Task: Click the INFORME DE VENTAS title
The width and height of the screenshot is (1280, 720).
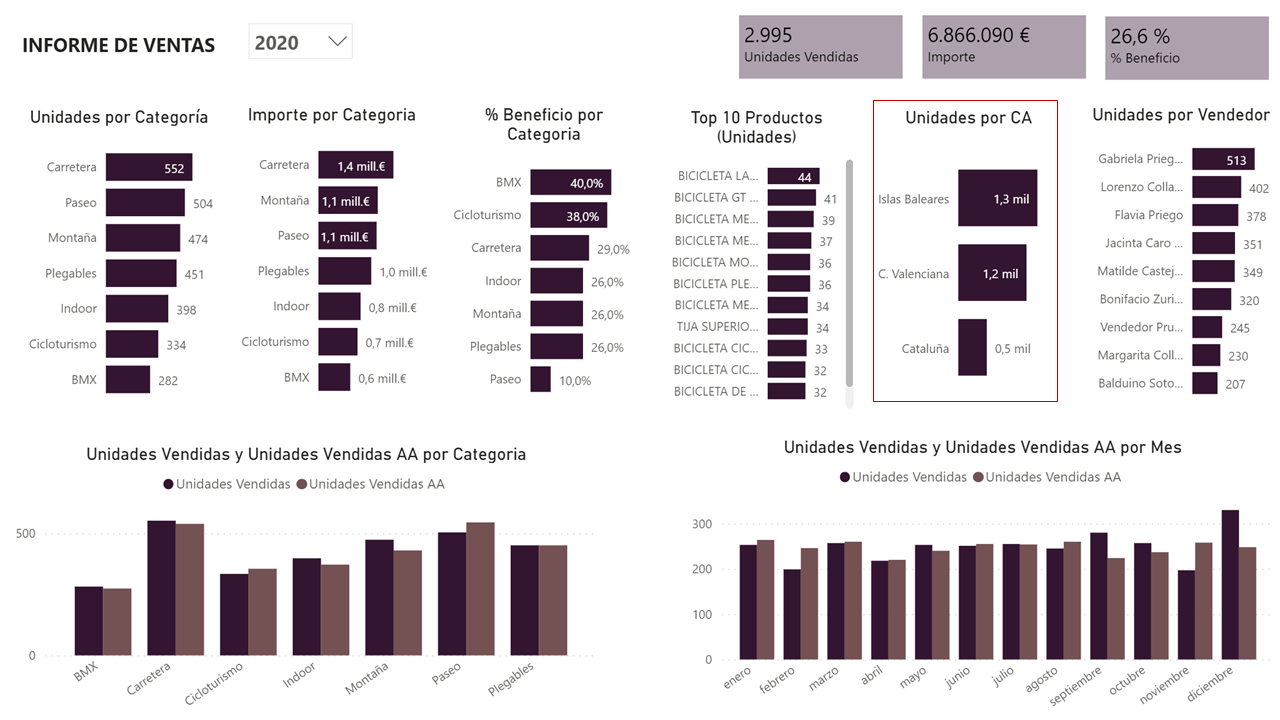Action: pos(117,45)
